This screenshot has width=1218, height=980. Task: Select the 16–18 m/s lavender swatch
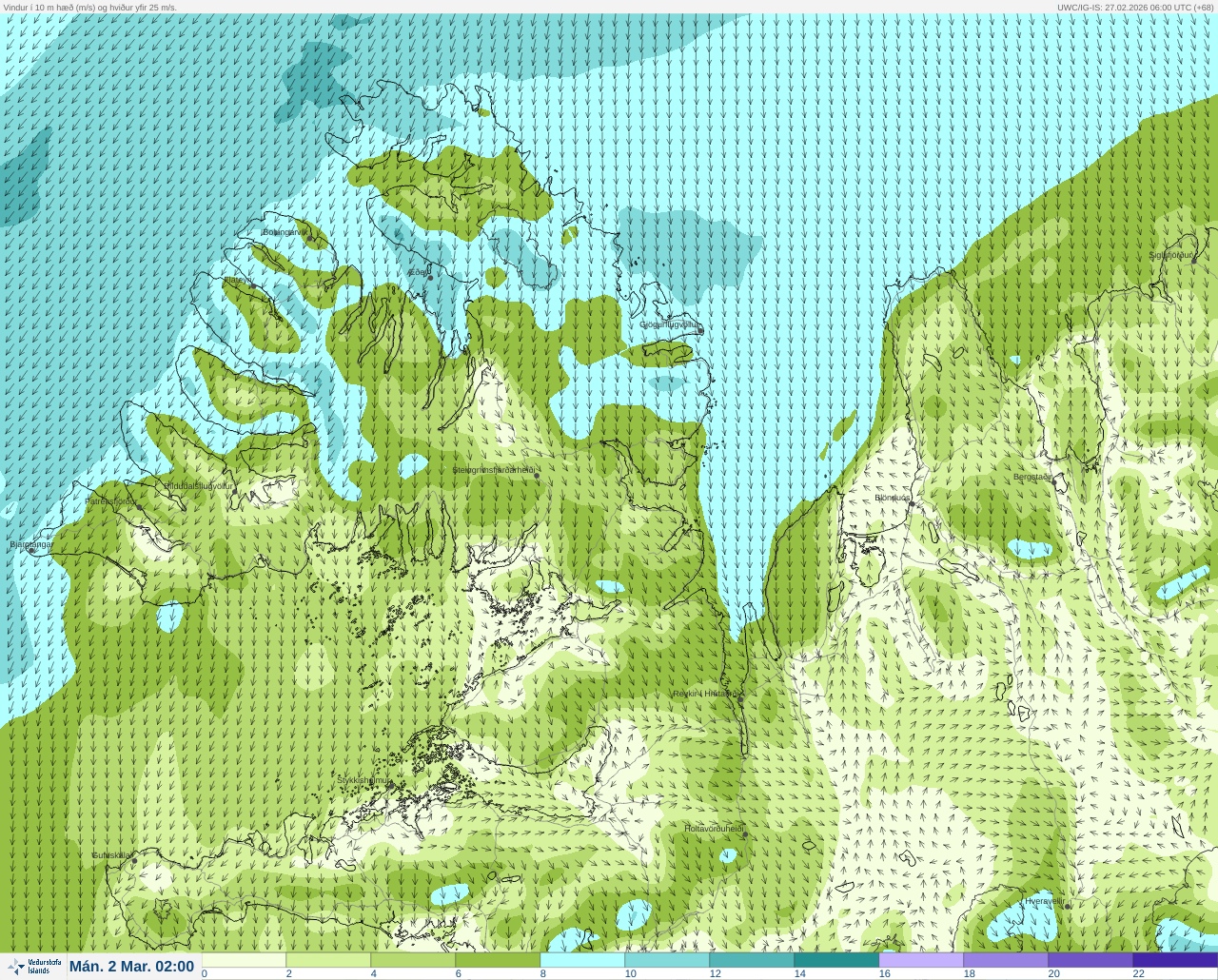[921, 960]
